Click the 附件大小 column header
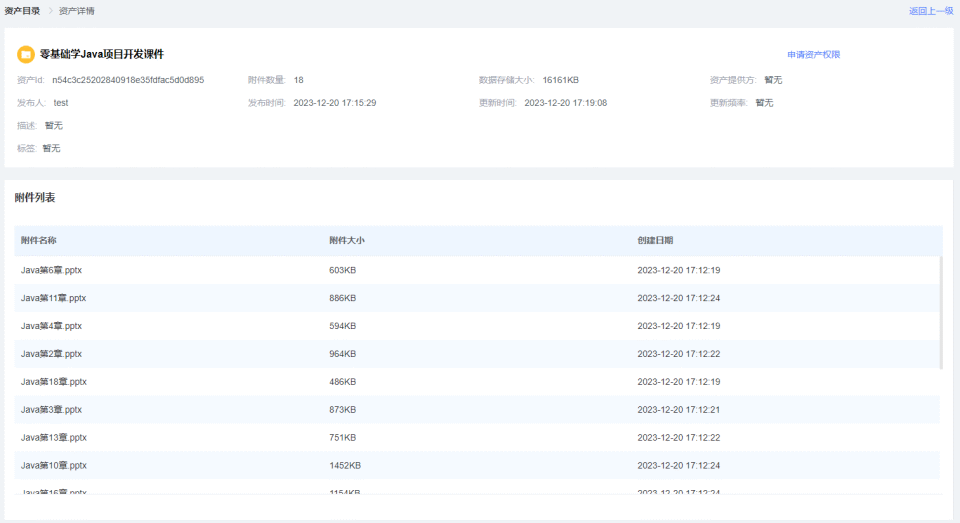 pyautogui.click(x=347, y=241)
